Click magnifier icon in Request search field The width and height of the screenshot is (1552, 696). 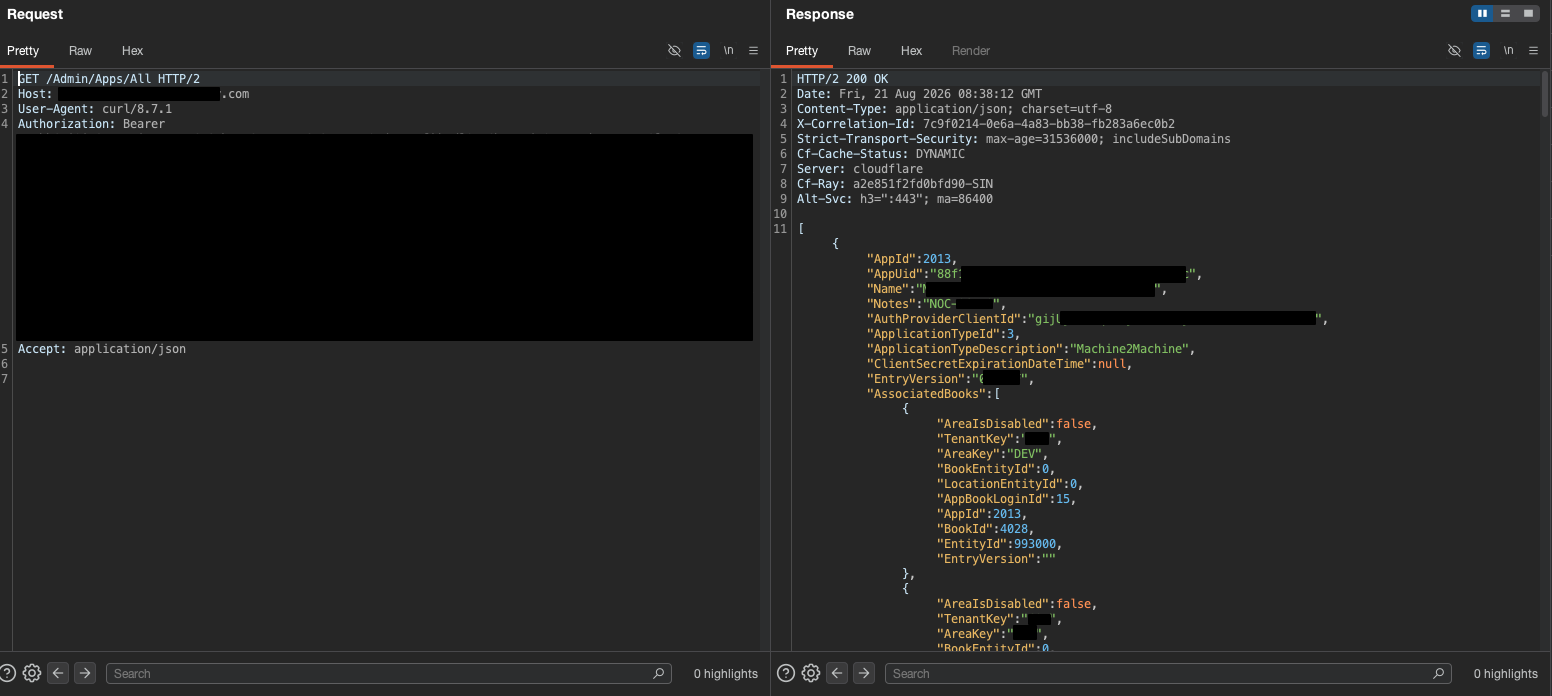(x=658, y=673)
